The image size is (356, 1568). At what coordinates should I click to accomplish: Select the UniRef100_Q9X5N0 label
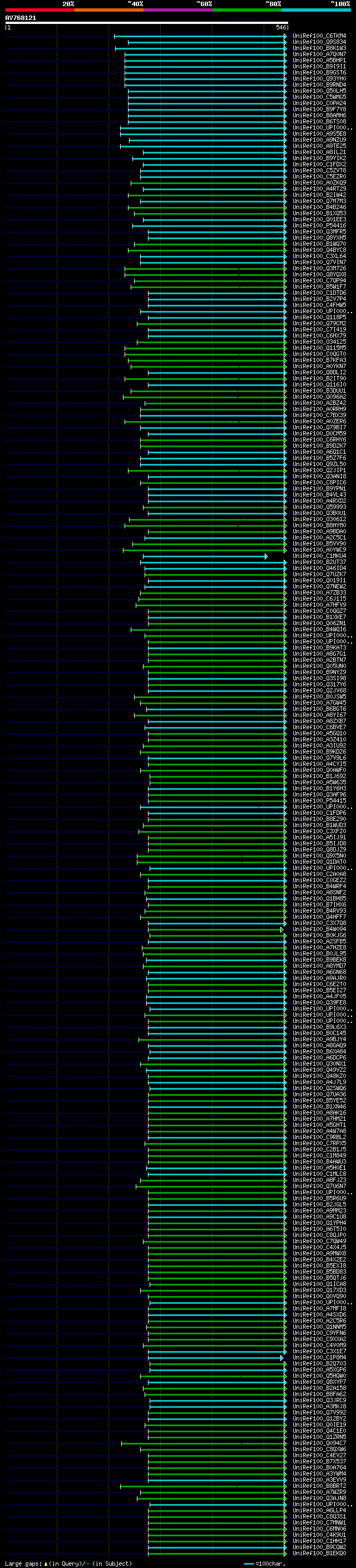(x=319, y=855)
